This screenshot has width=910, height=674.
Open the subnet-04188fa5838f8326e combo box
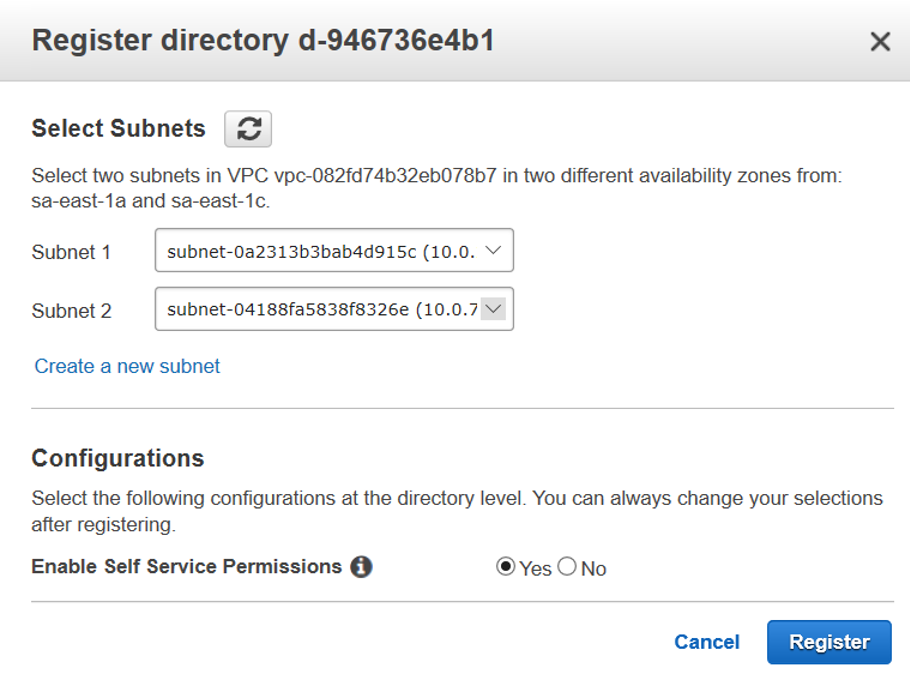[320, 310]
